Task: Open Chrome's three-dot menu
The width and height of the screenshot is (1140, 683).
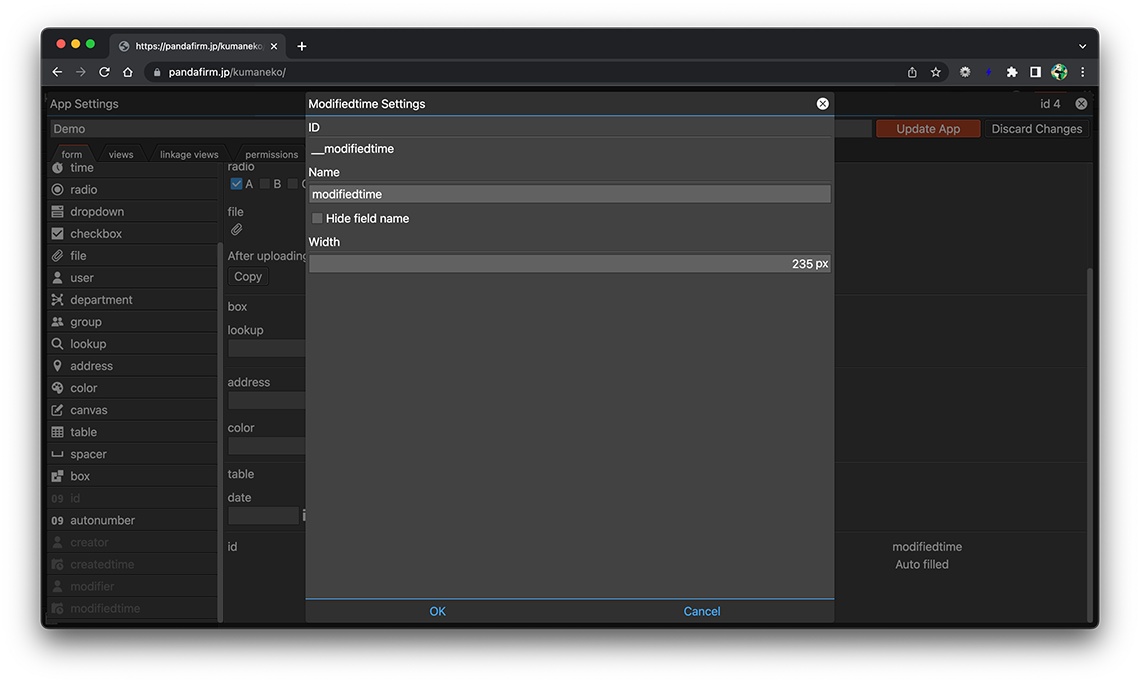Action: coord(1082,72)
